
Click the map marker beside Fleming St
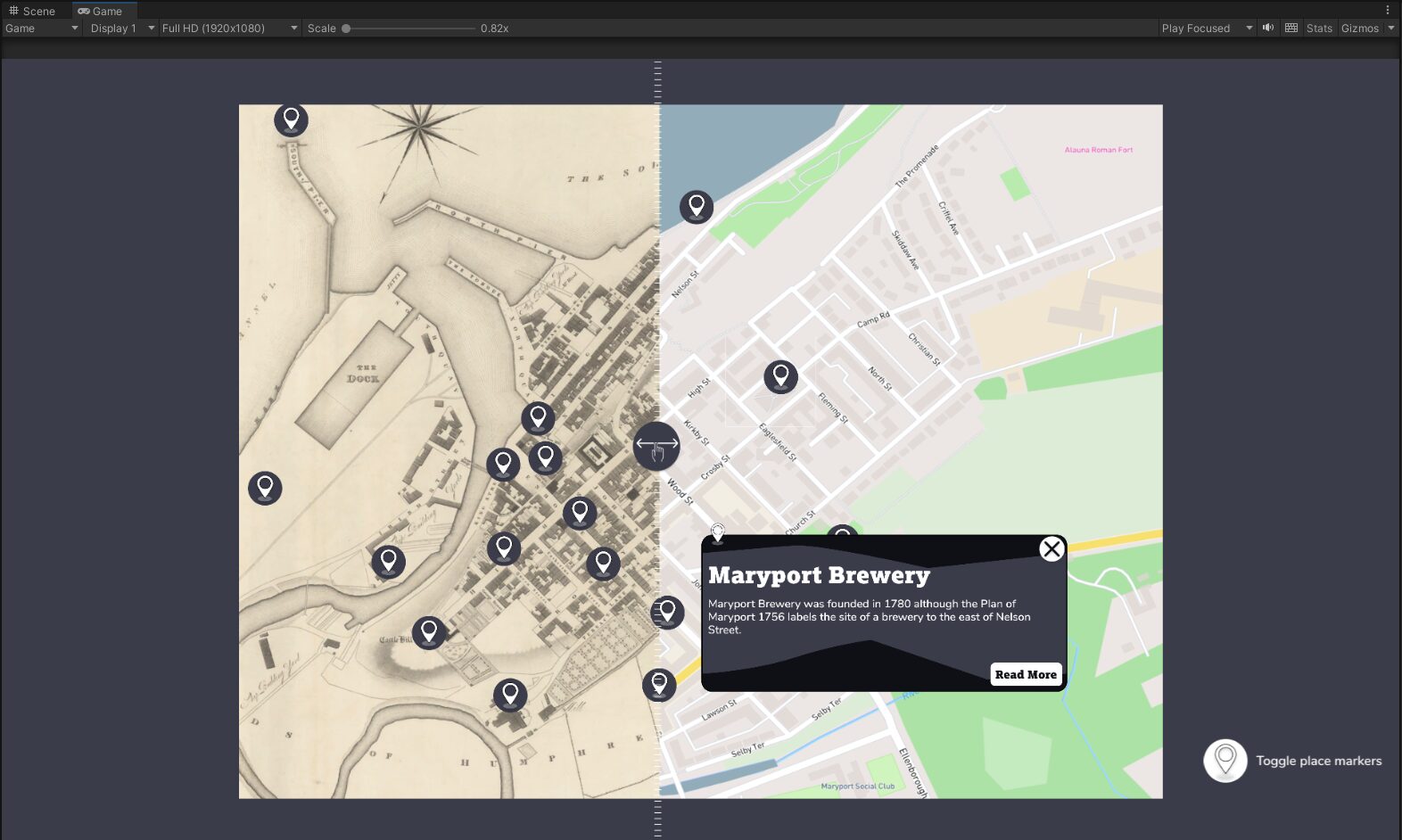pos(780,377)
